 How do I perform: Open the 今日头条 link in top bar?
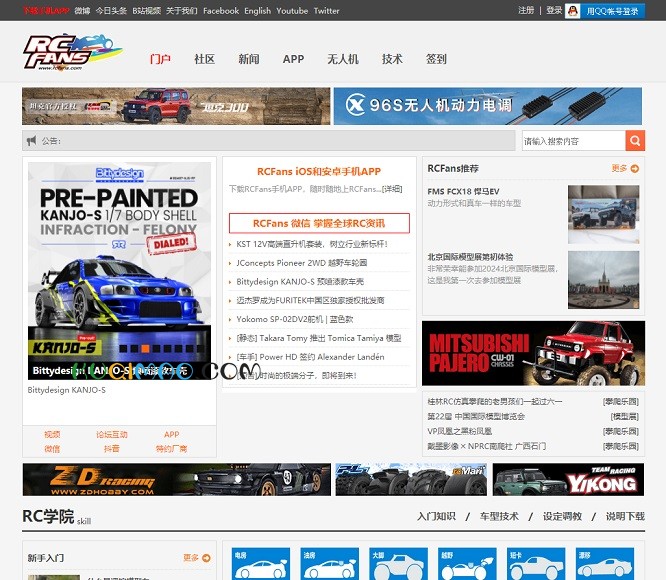pyautogui.click(x=111, y=11)
